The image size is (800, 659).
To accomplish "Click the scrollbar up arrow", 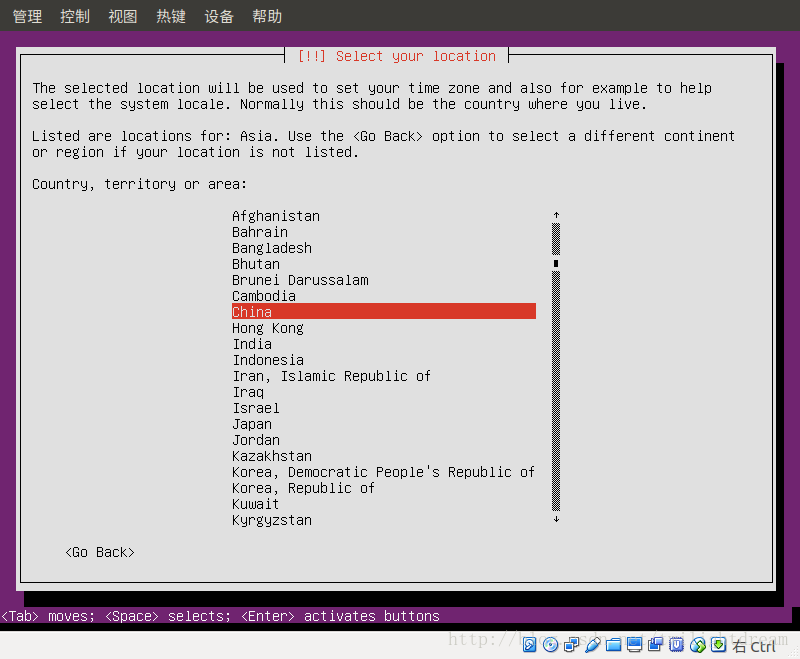I will coord(556,213).
